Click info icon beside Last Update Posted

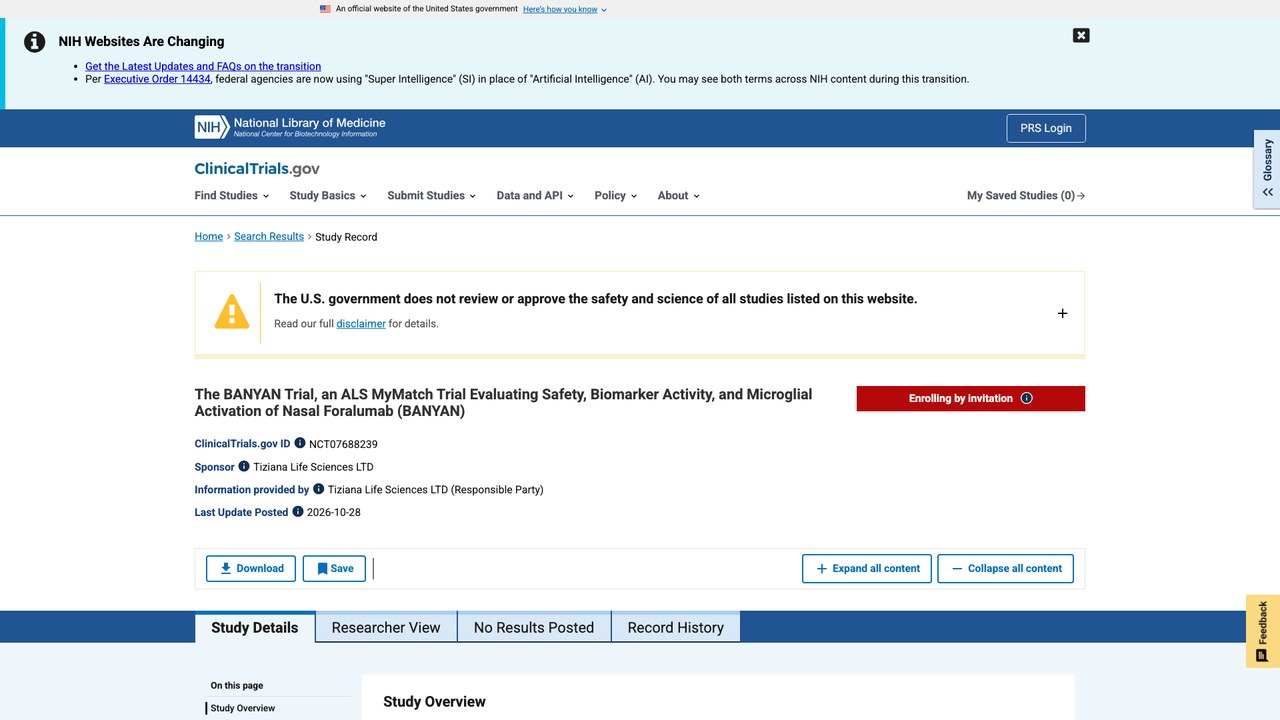pos(297,511)
